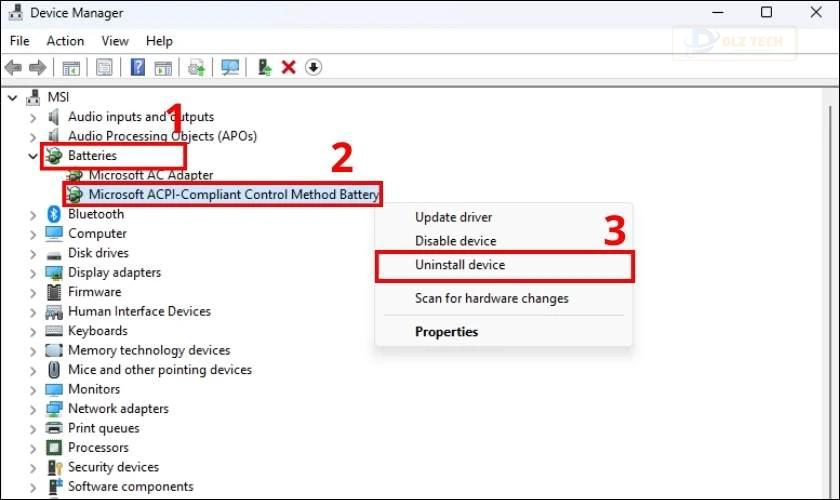Click the red X Uninstall device icon
The width and height of the screenshot is (840, 500).
(288, 68)
